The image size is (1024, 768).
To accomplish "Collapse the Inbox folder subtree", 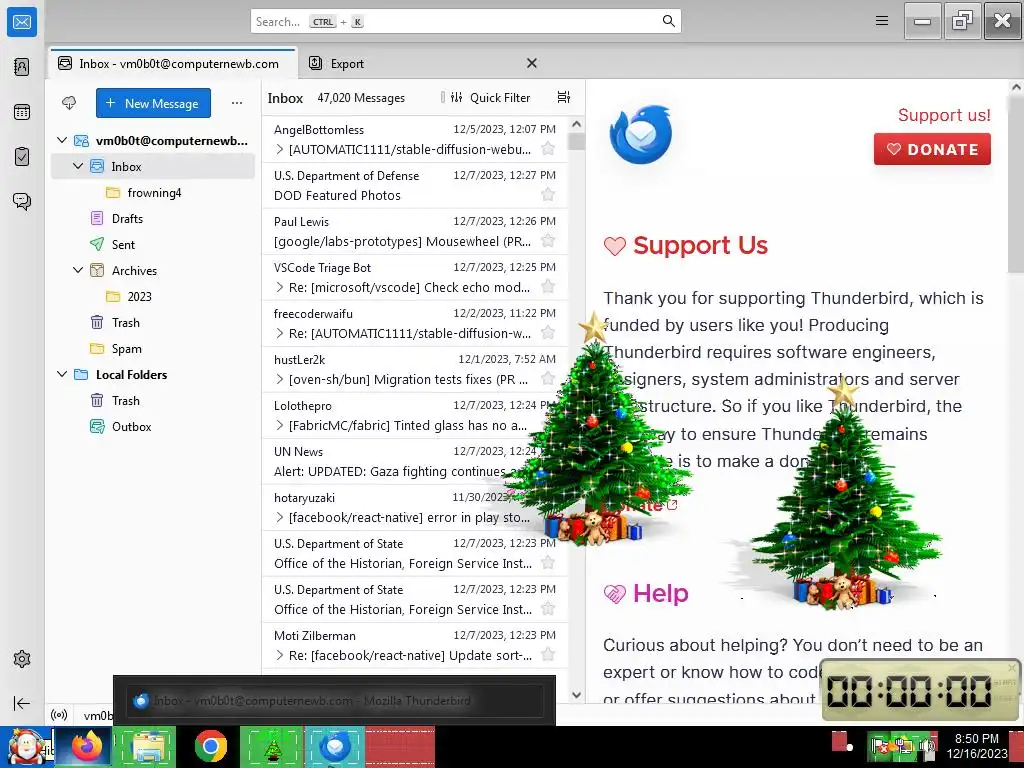I will (x=78, y=167).
